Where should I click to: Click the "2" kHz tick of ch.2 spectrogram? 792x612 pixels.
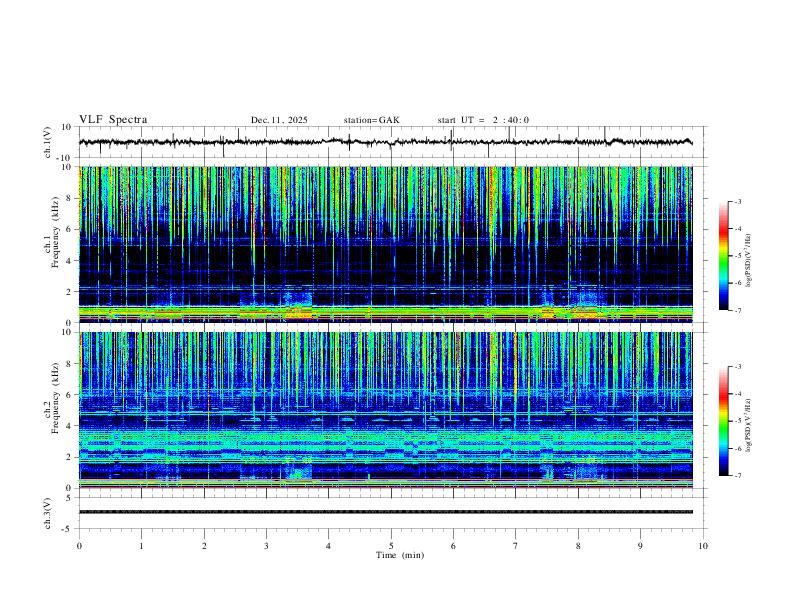[x=70, y=457]
